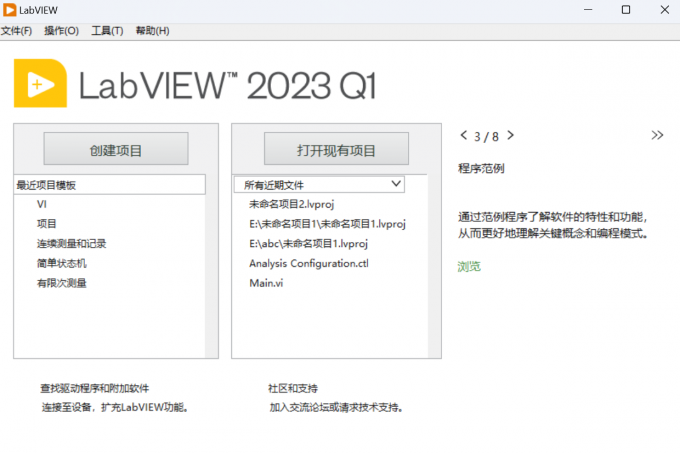Open recent file 未命名项目2.lvproj
This screenshot has width=680, height=453.
pos(291,204)
